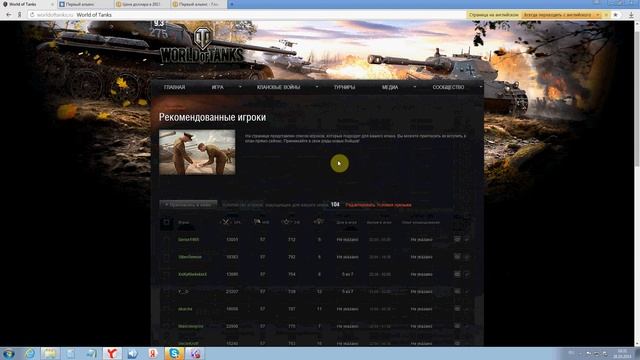Click the officers thumbnail image
640x360 pixels.
197,152
